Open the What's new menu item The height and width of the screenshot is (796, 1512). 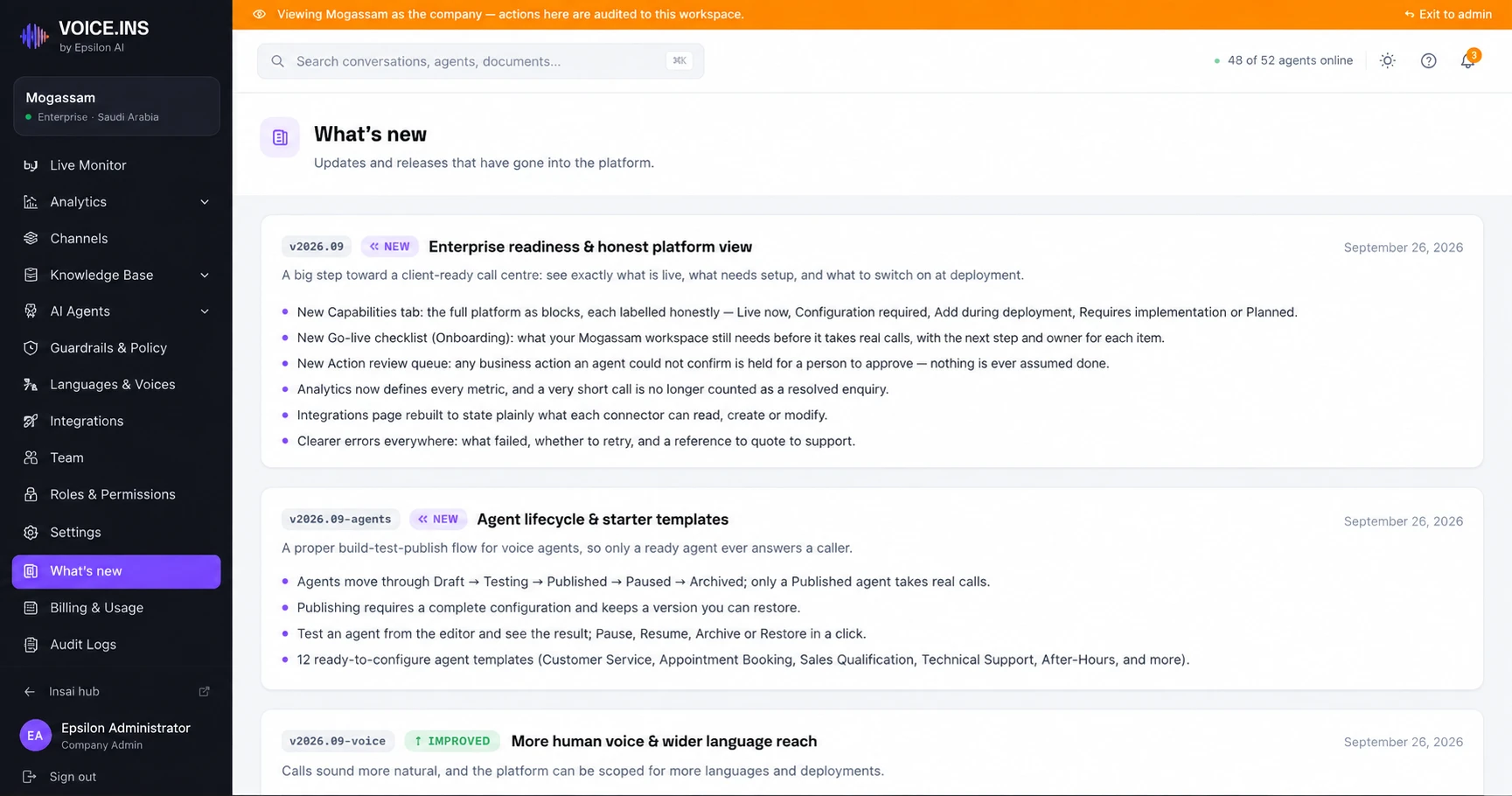[116, 571]
